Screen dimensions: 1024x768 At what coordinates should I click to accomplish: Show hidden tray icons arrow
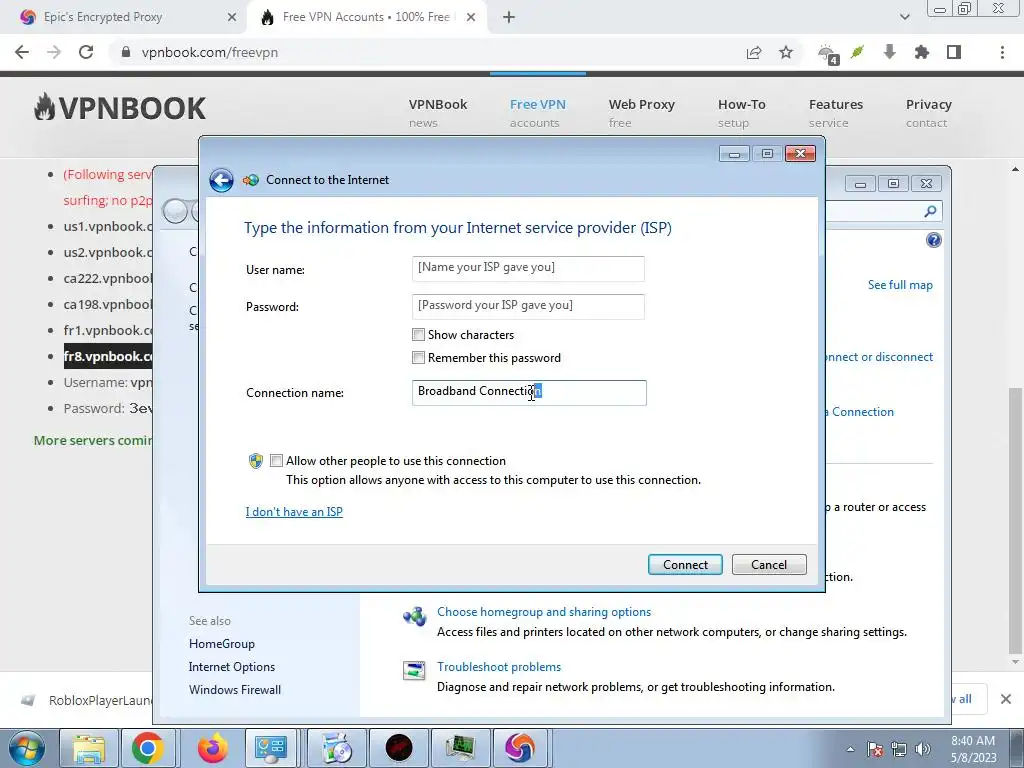[x=850, y=750]
